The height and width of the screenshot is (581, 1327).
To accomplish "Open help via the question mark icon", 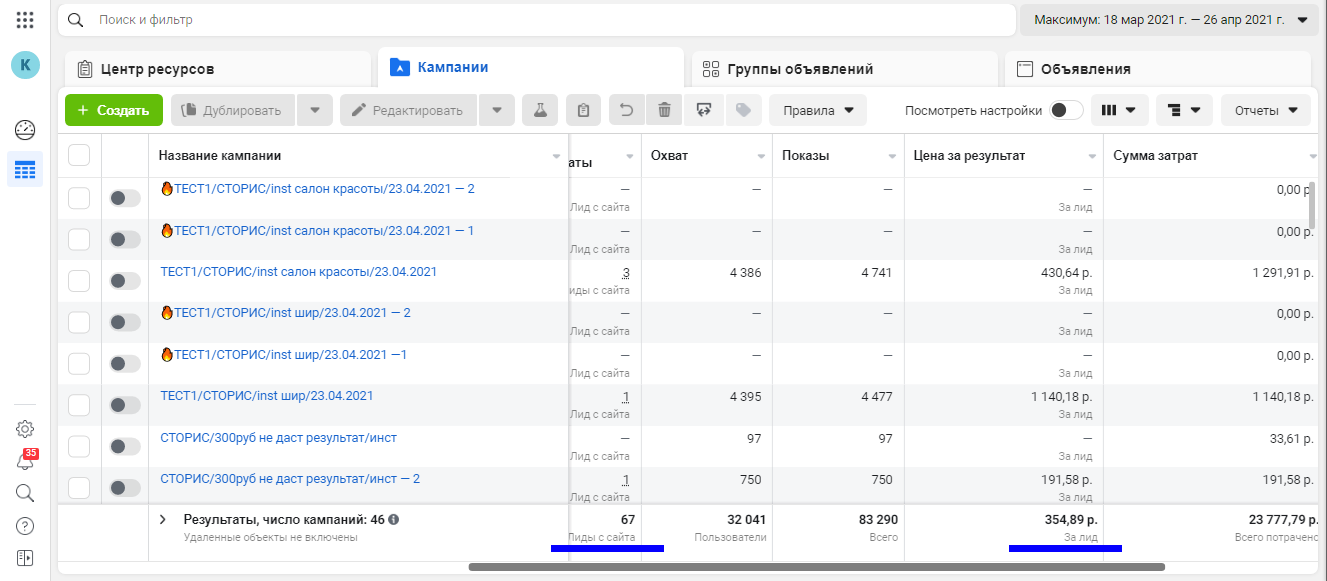I will coord(25,525).
